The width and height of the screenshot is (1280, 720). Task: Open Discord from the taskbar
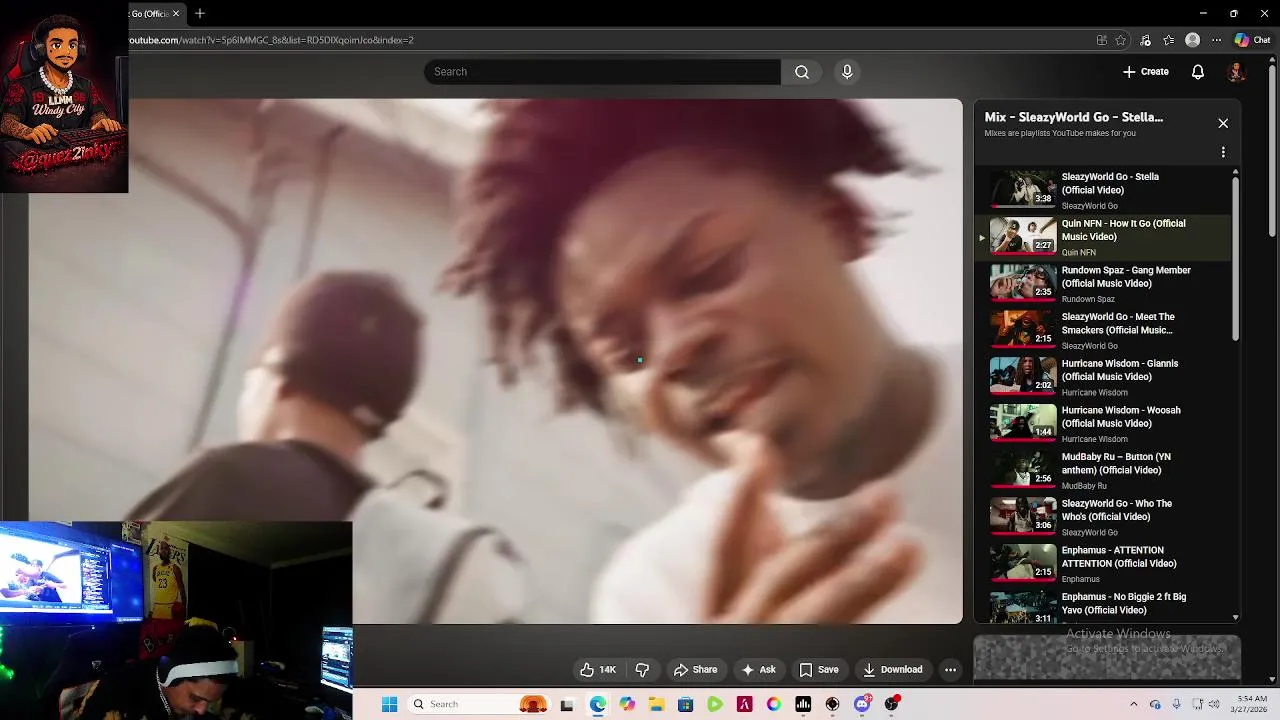tap(862, 705)
